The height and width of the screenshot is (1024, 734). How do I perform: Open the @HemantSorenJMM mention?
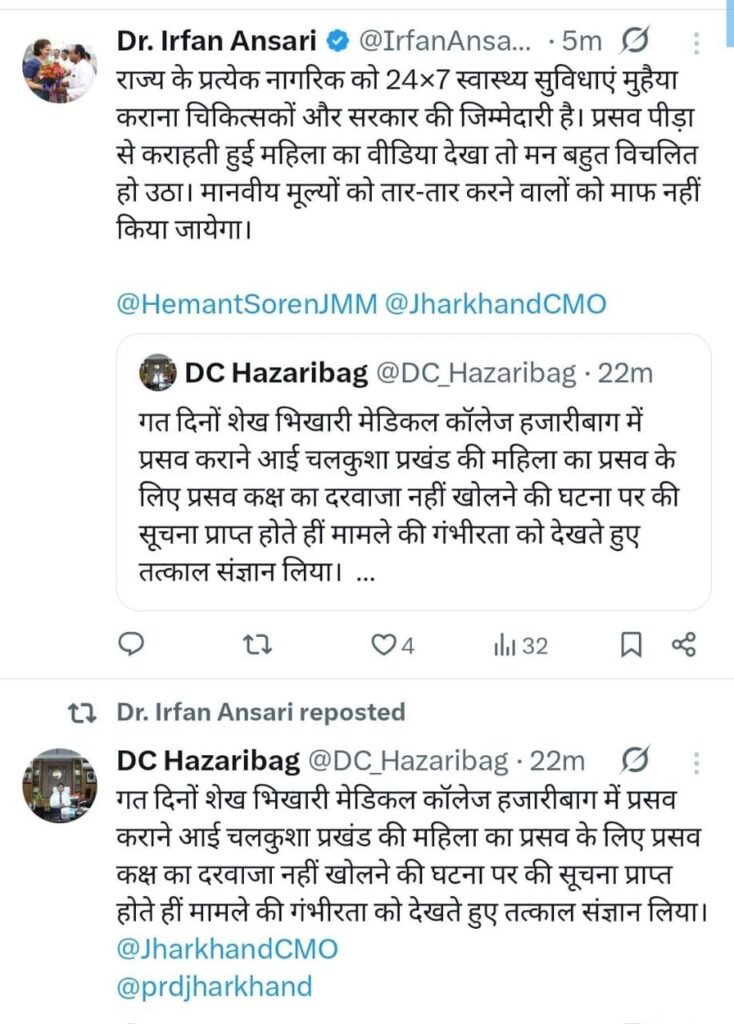[248, 304]
